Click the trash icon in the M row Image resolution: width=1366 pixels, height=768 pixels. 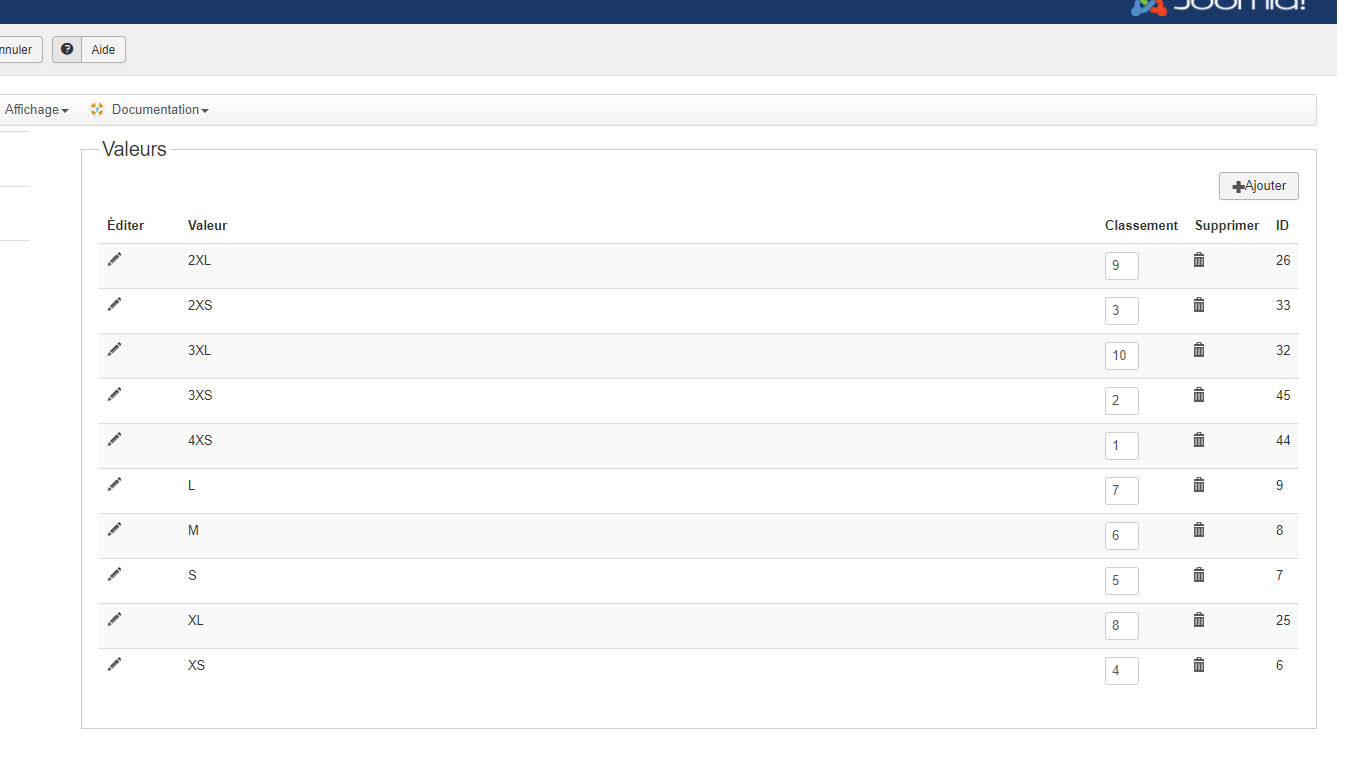[x=1199, y=530]
